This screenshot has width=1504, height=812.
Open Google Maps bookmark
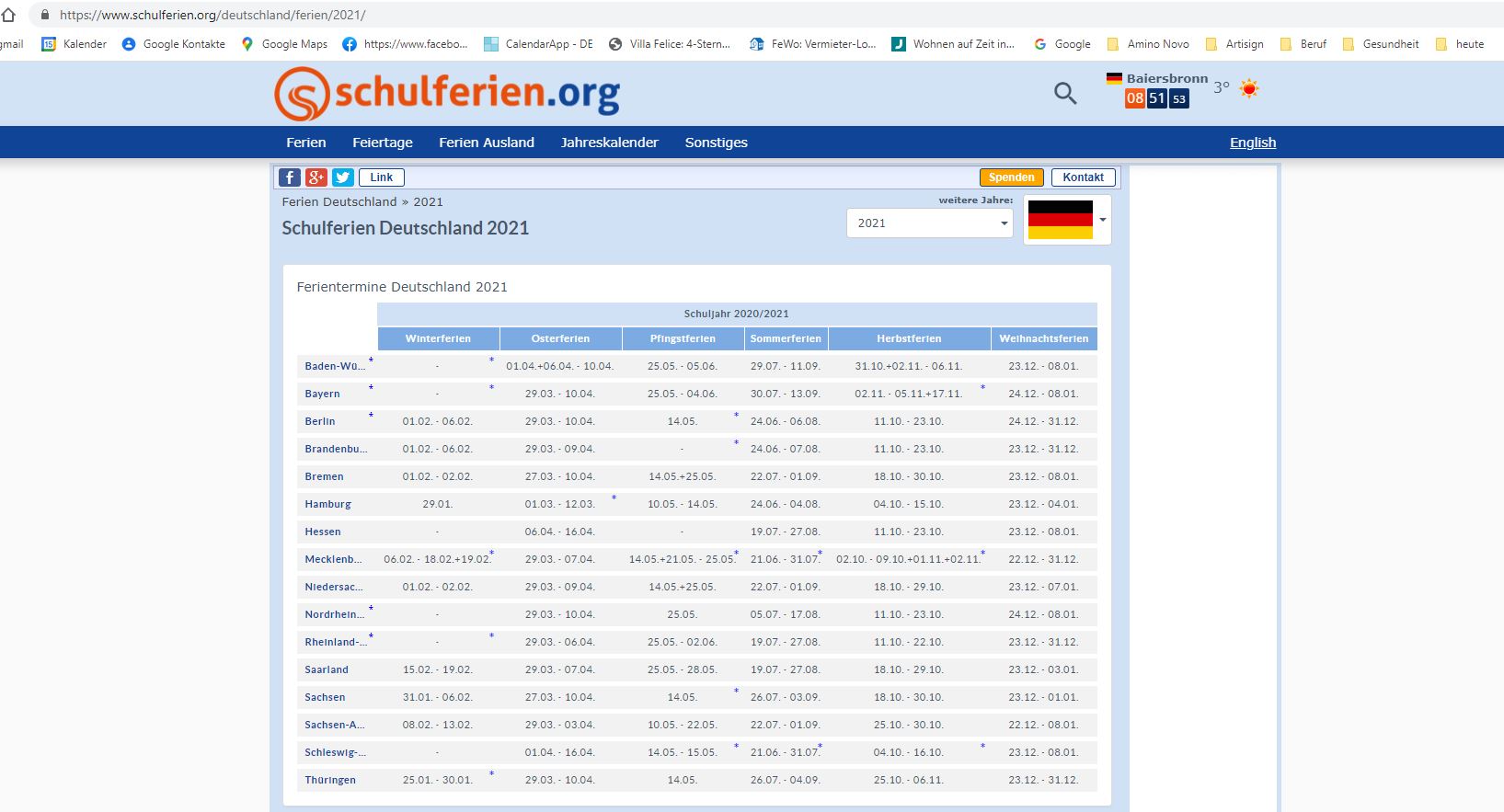tap(284, 44)
